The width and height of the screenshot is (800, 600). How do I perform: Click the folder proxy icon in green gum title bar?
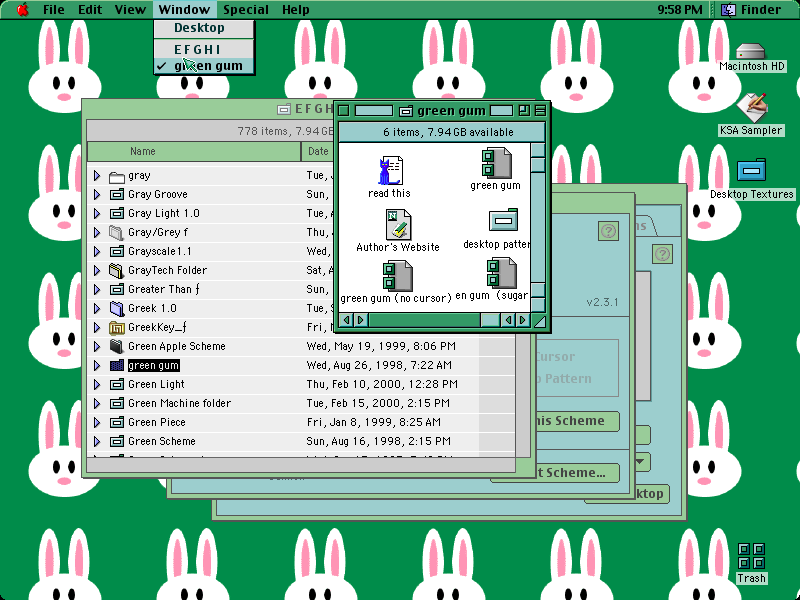[406, 111]
